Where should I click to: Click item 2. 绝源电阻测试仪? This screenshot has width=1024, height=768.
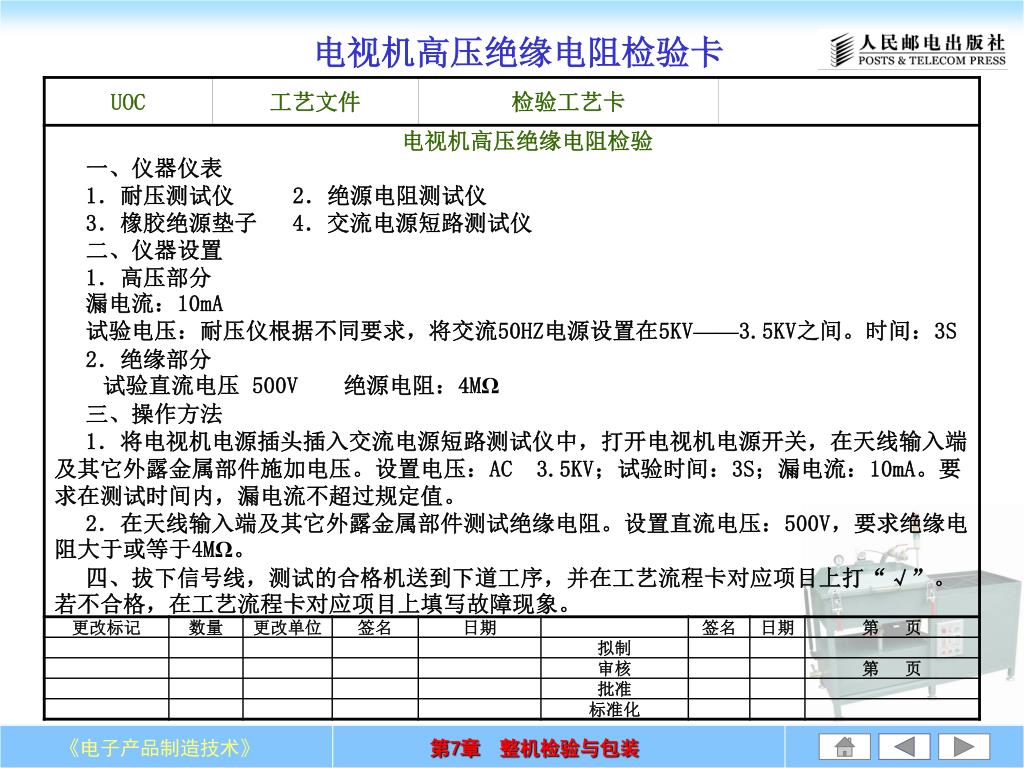tap(389, 195)
